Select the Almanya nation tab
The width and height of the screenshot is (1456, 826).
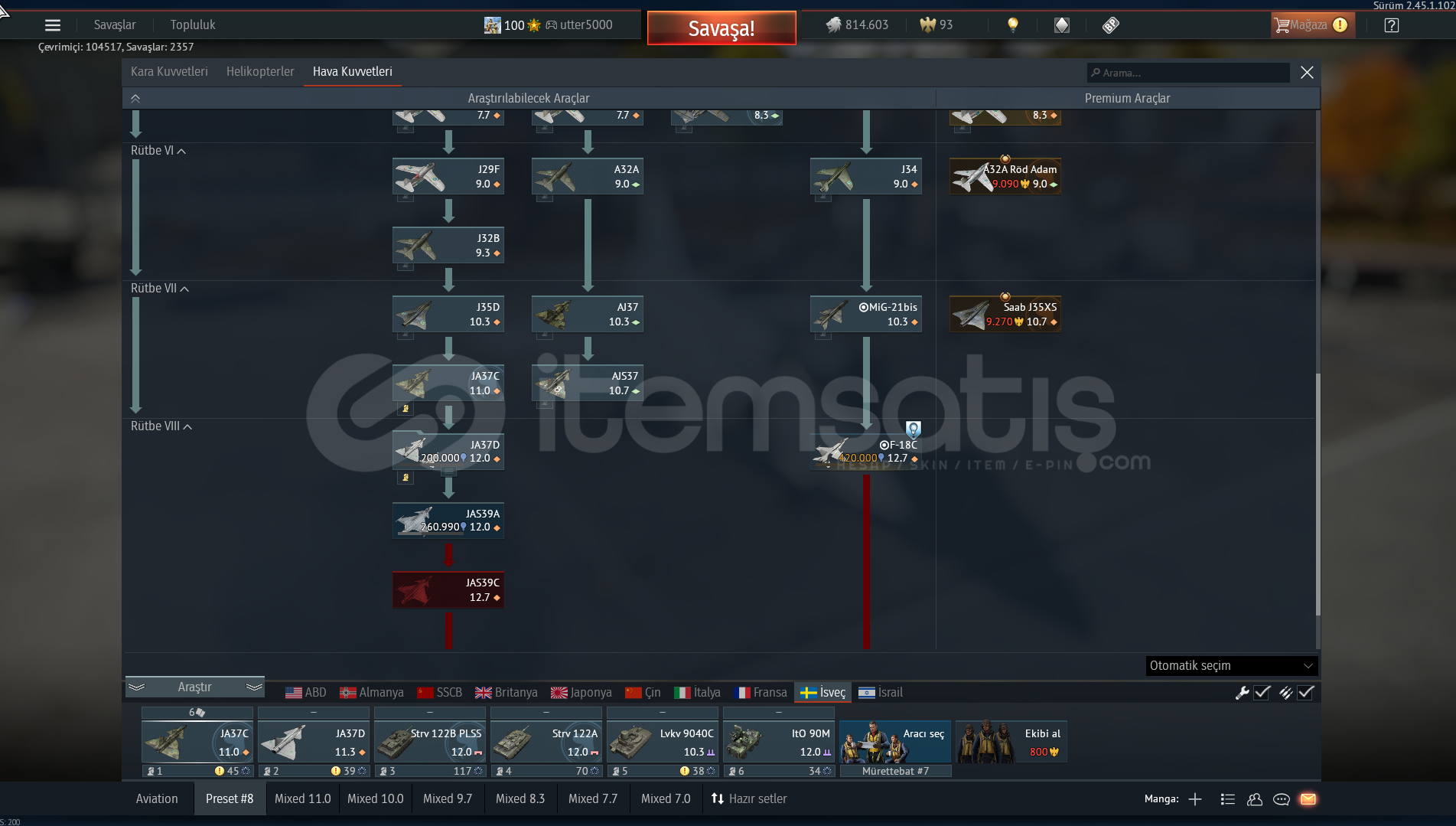point(372,693)
